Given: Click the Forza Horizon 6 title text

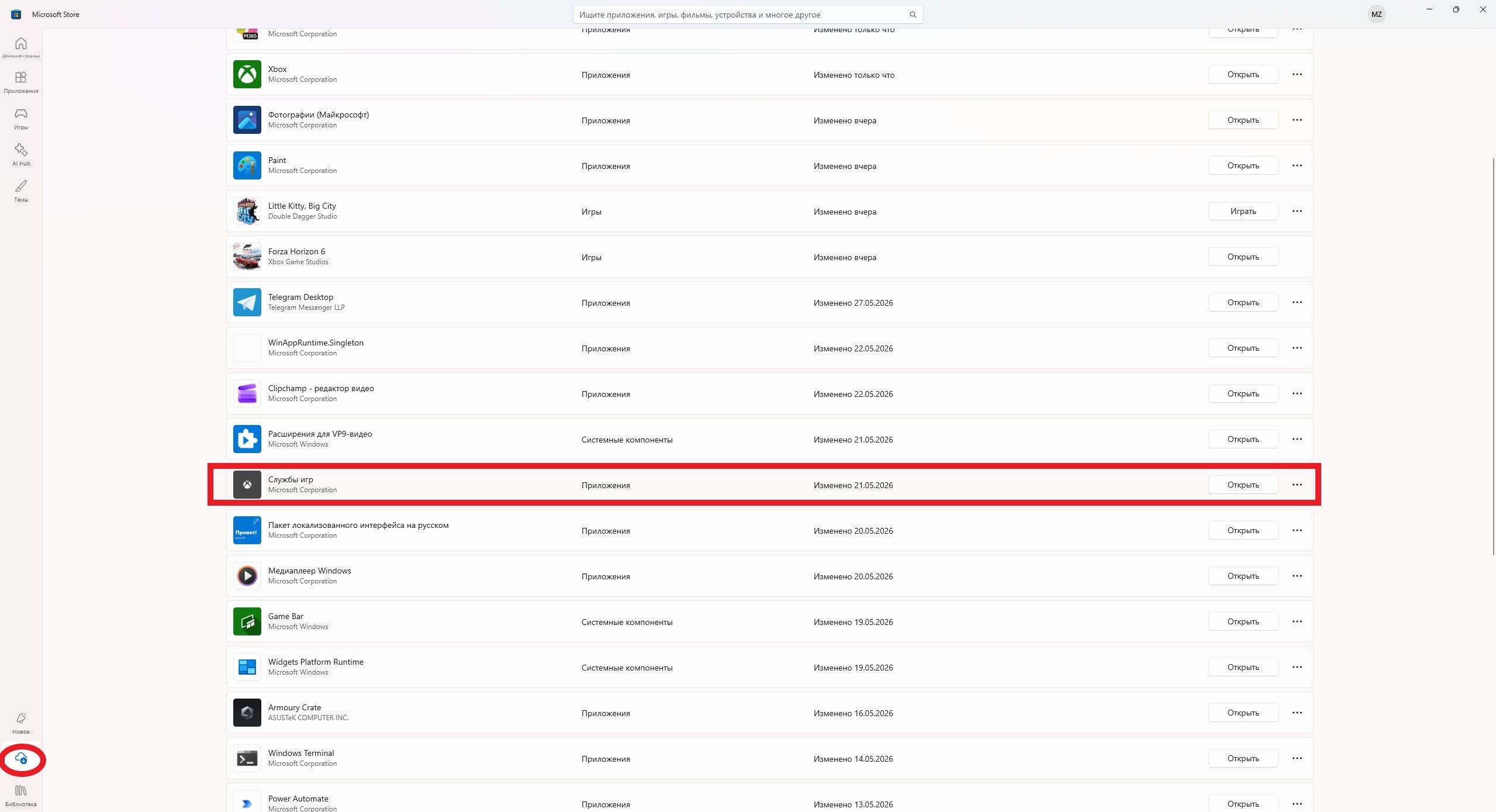Looking at the screenshot, I should tap(296, 251).
